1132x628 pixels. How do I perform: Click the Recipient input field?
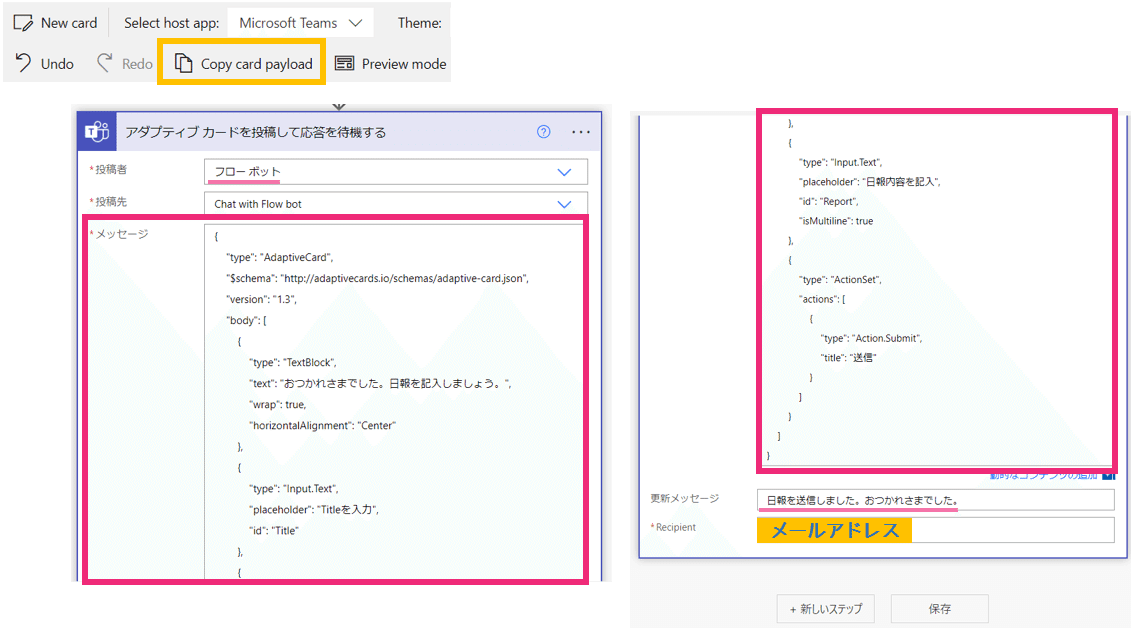936,530
